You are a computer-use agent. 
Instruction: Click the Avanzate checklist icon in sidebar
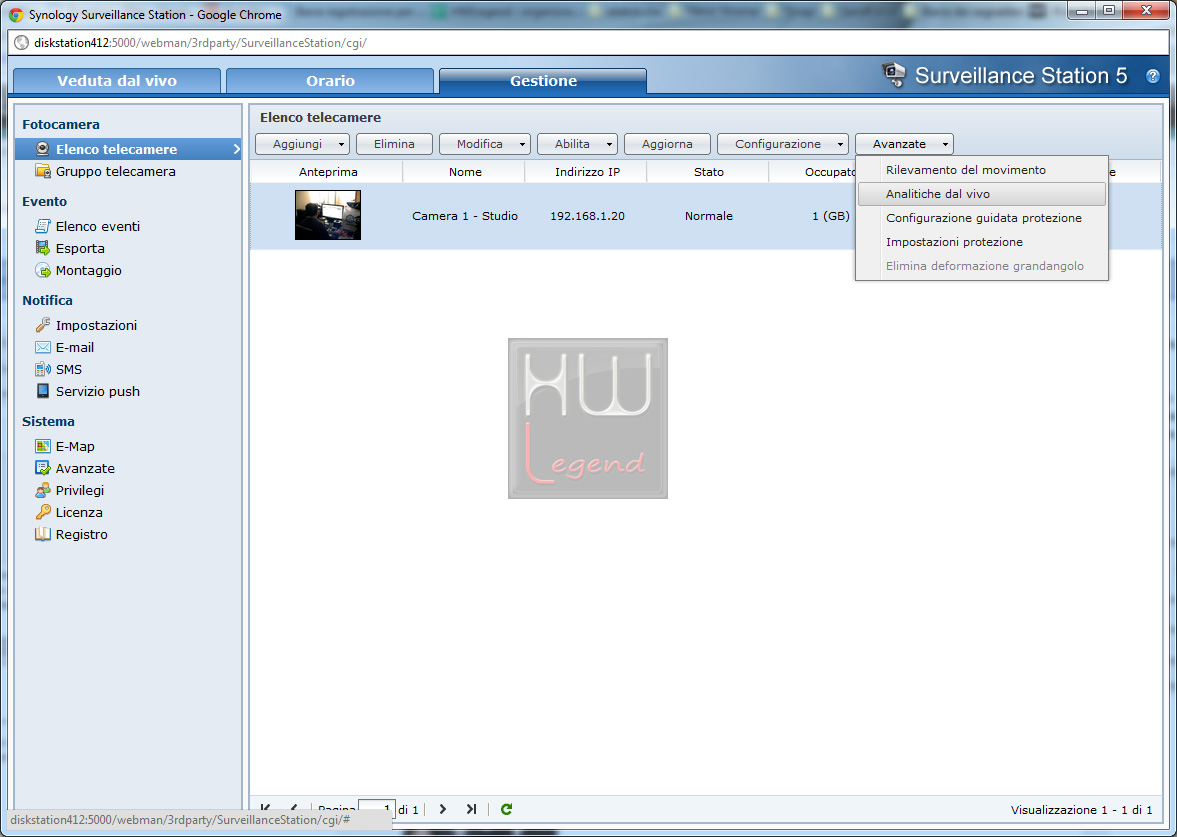pos(43,468)
